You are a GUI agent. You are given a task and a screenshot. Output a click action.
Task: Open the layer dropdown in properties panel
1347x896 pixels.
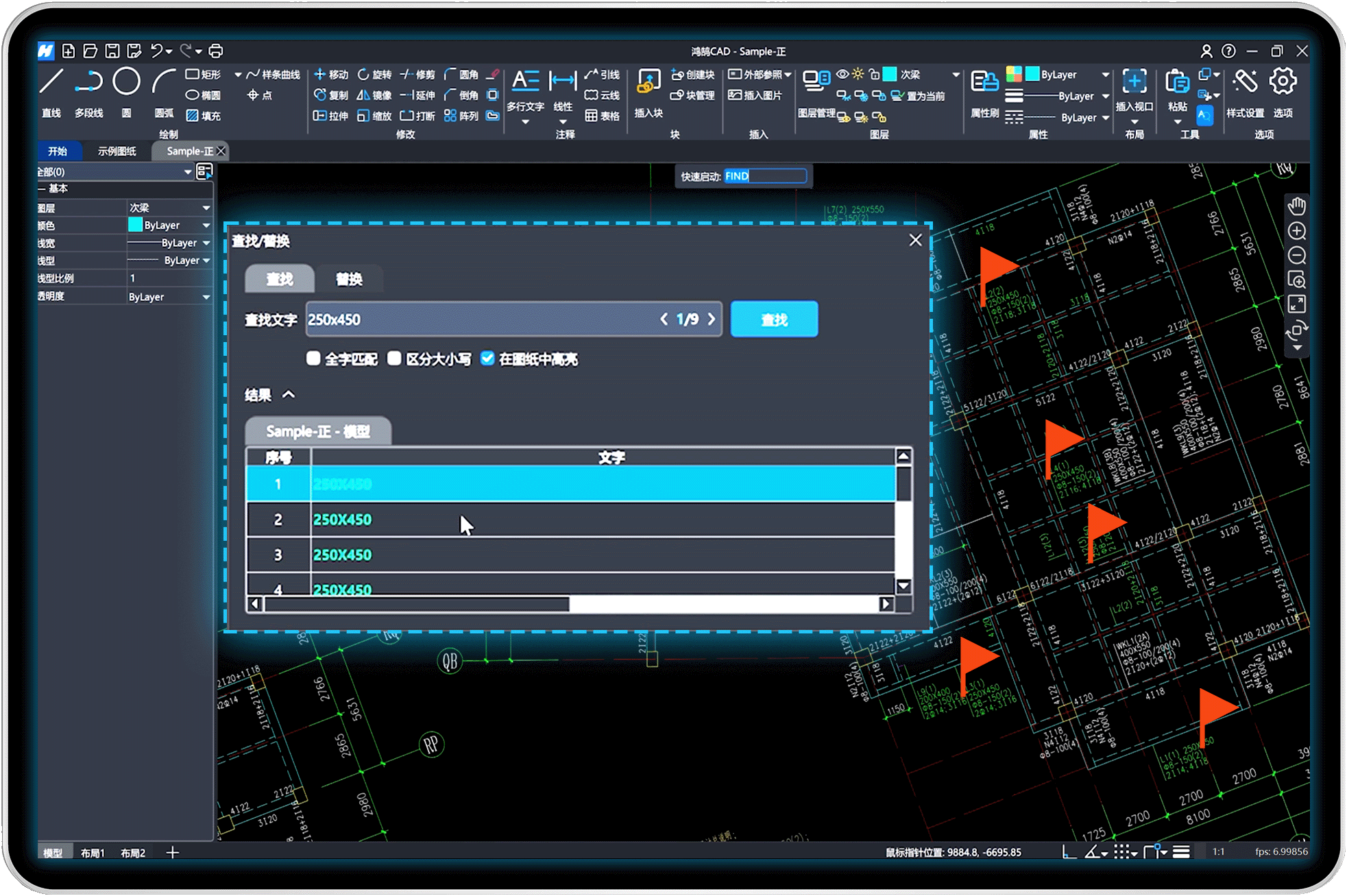pos(206,208)
